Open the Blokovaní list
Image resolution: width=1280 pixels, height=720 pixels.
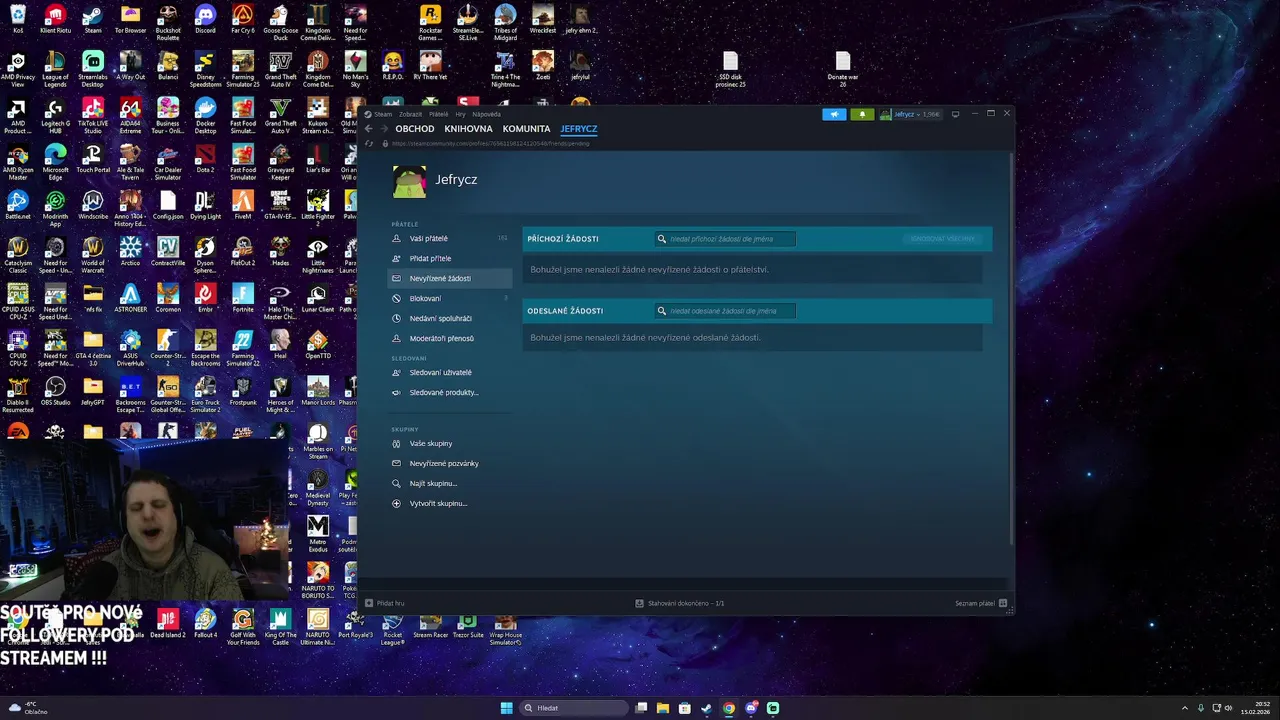point(449,298)
